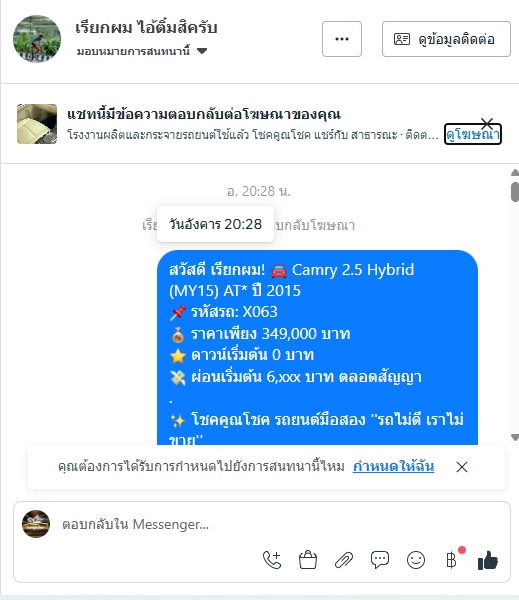Expand the conversation assignment dropdown

point(142,51)
